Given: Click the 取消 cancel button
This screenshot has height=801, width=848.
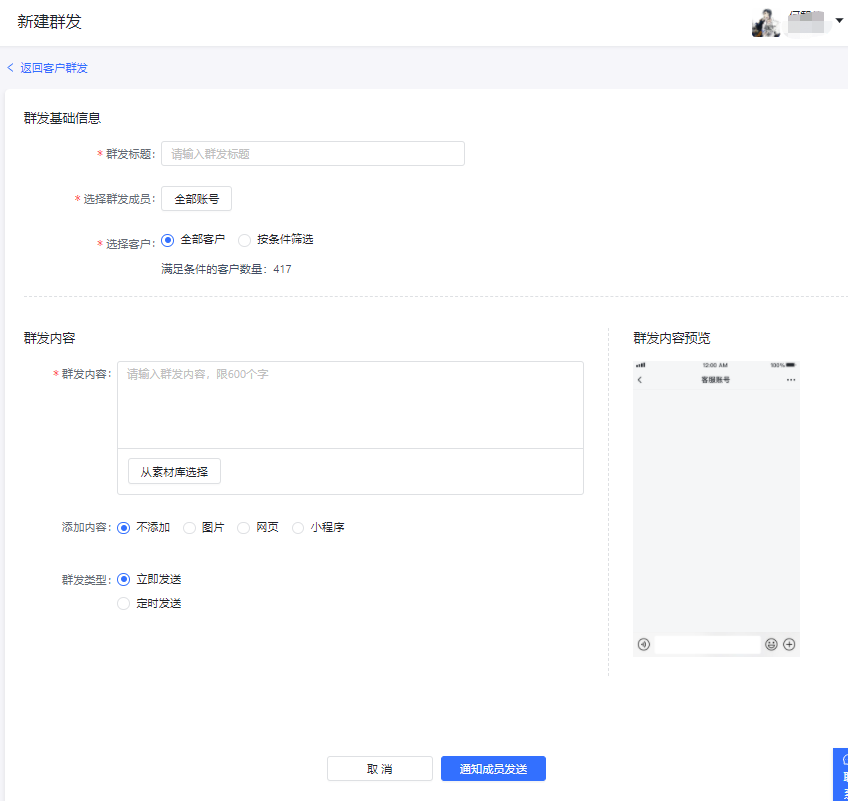Looking at the screenshot, I should 379,769.
